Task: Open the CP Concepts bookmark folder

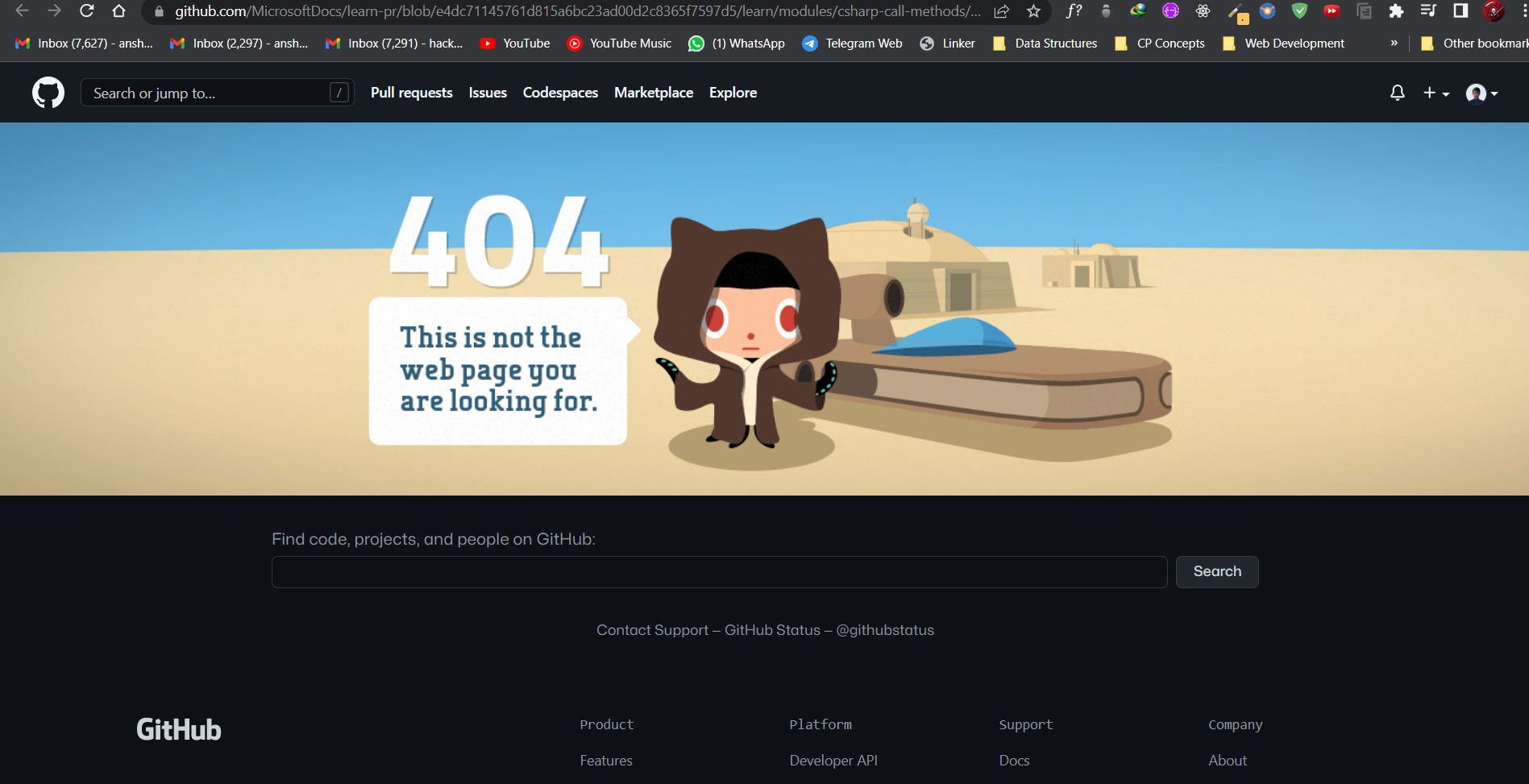Action: [1159, 44]
